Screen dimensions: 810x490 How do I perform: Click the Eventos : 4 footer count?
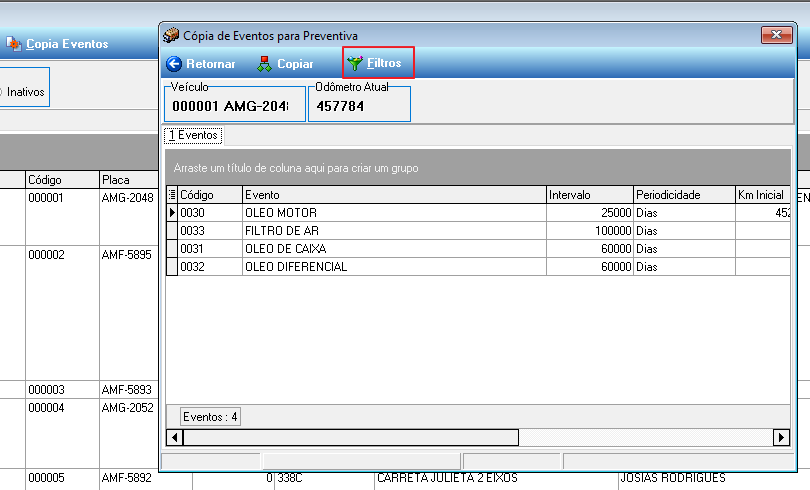pyautogui.click(x=210, y=417)
